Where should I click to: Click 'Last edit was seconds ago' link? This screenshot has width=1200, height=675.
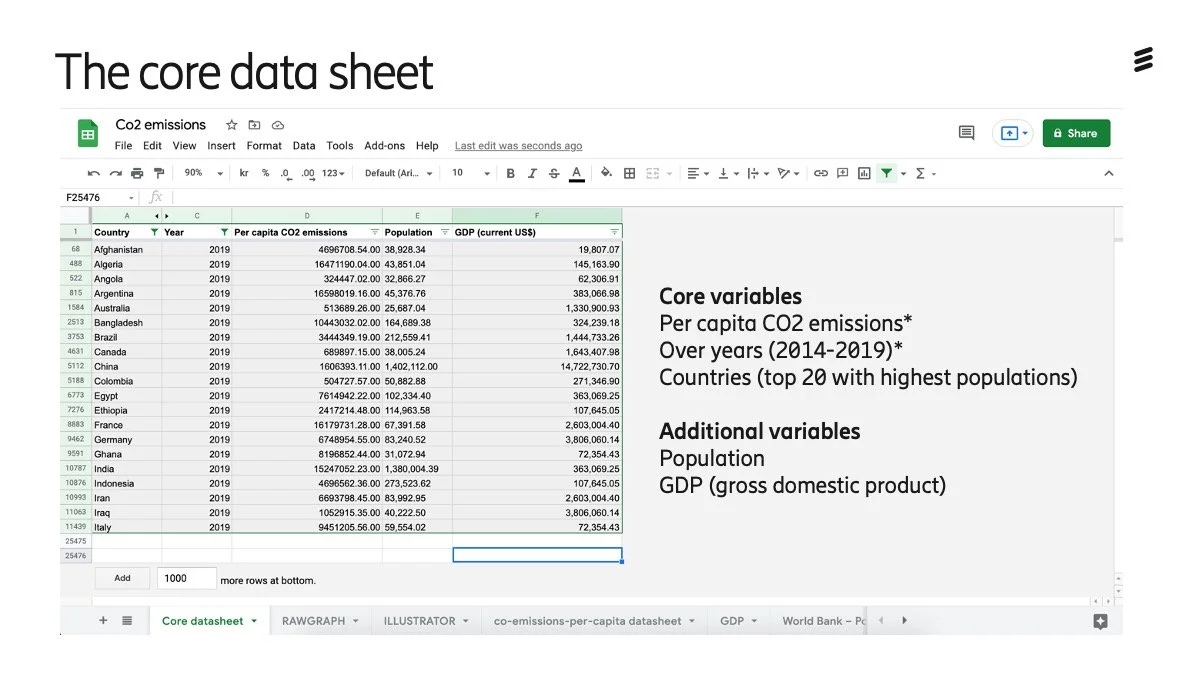coord(518,146)
